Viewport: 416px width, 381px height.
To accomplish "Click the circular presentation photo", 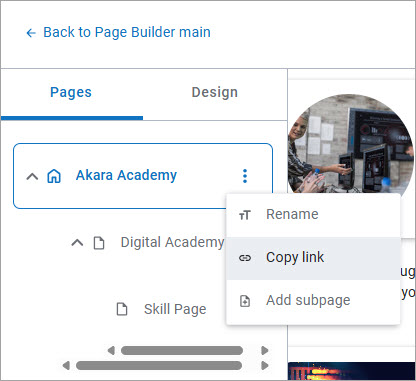I will click(351, 144).
